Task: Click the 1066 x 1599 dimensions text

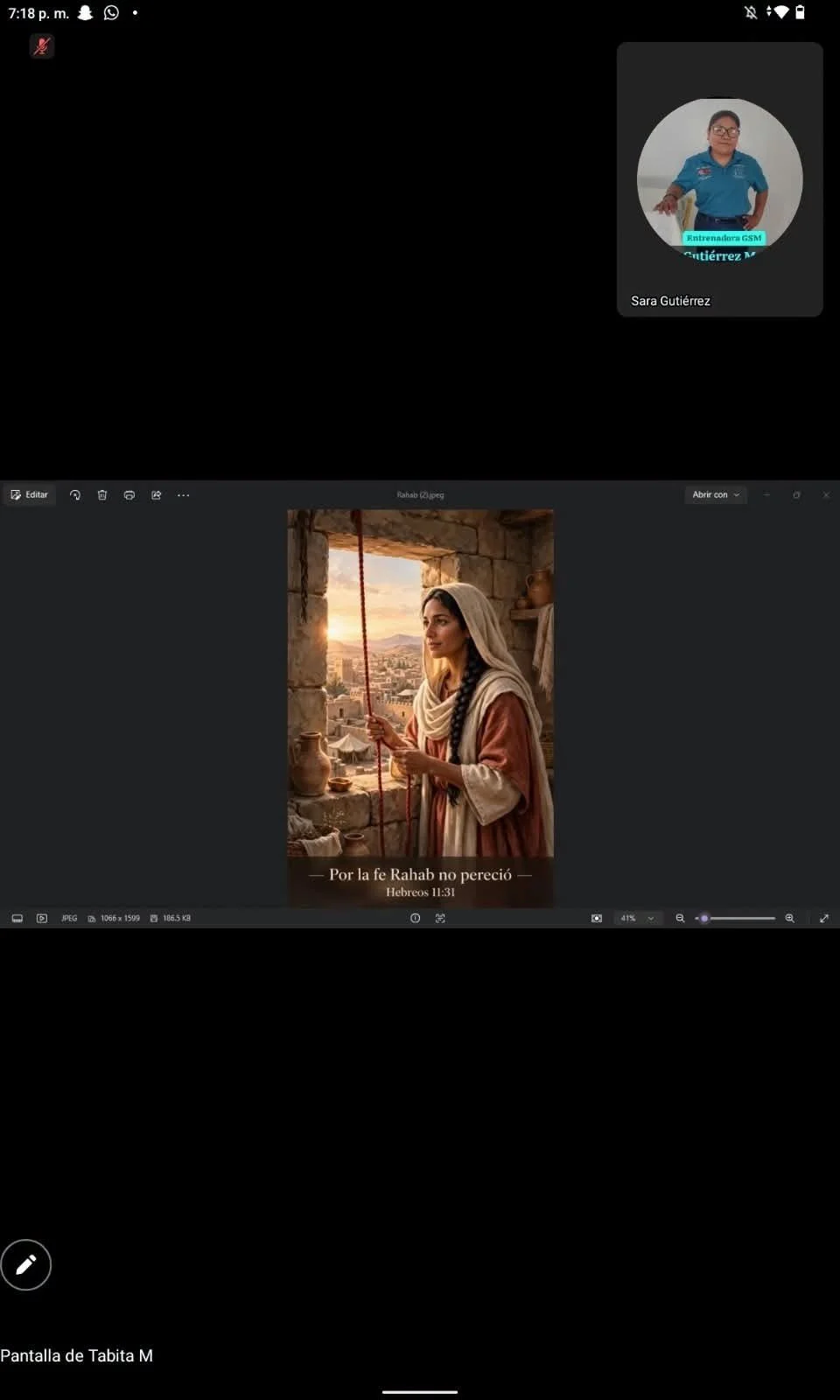Action: (x=120, y=919)
